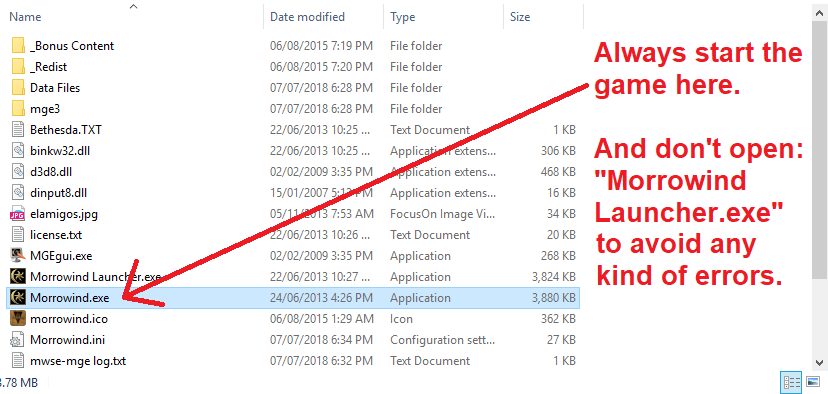The image size is (828, 394).
Task: Select the file name MGEgui.exe
Action: pos(61,256)
